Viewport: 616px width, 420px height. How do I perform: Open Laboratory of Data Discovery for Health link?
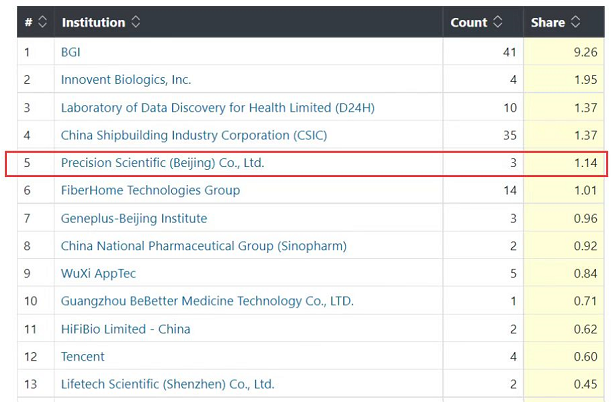click(x=218, y=108)
